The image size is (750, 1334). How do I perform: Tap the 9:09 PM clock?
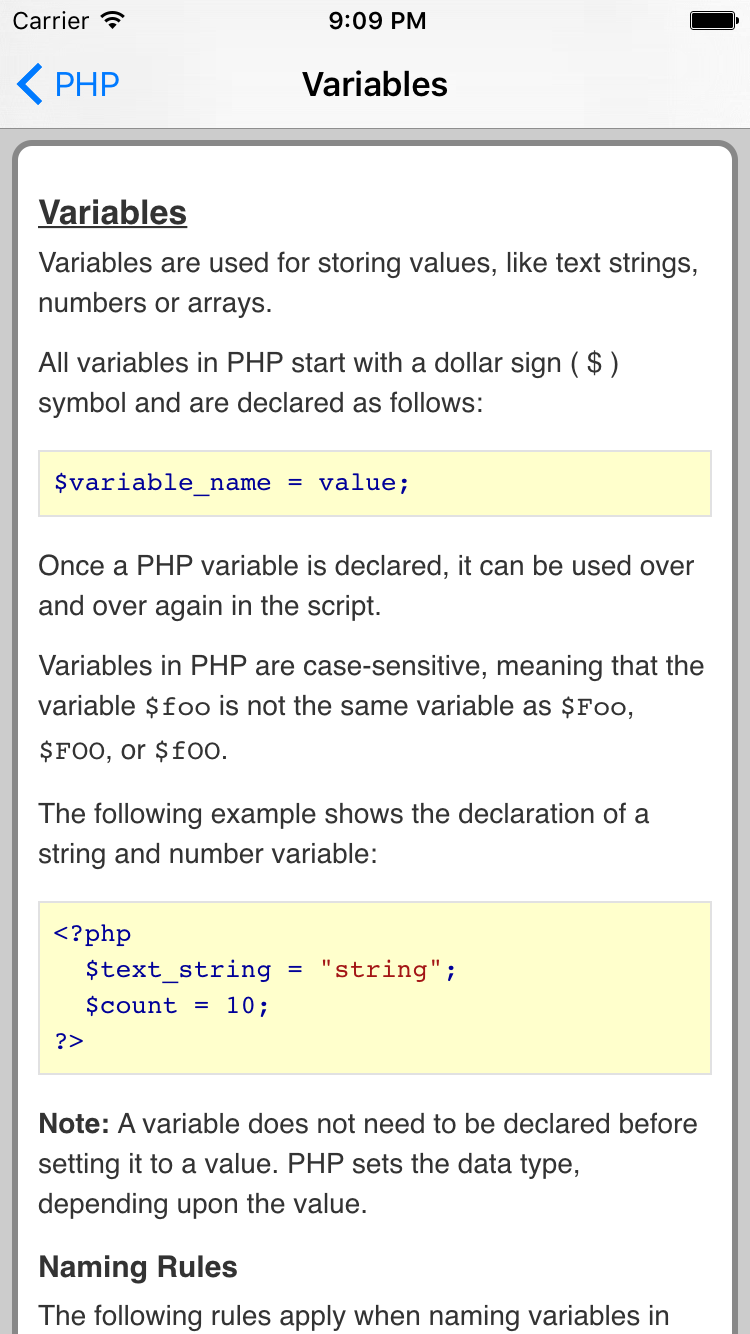coord(375,20)
